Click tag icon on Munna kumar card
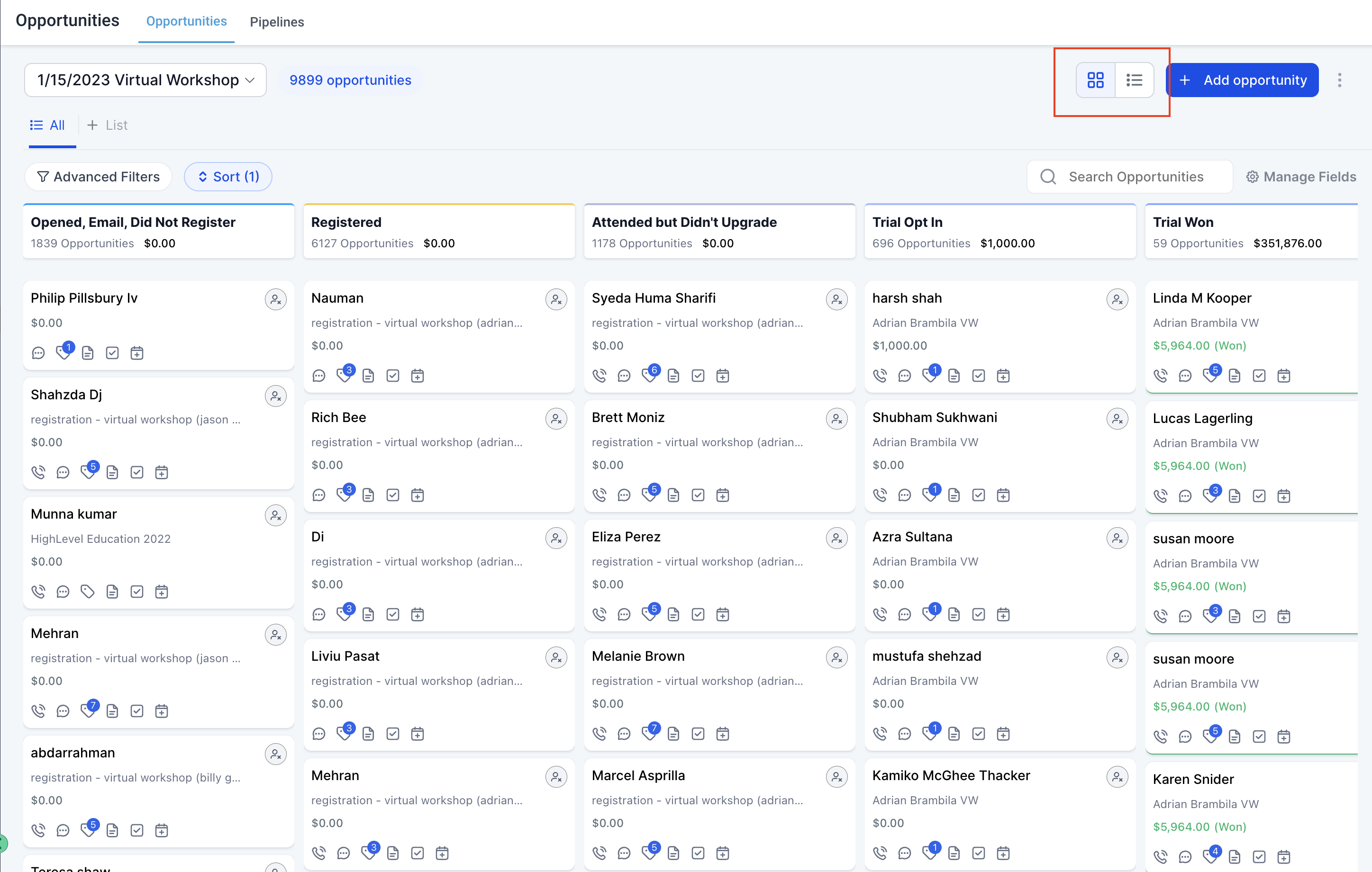 pos(87,592)
